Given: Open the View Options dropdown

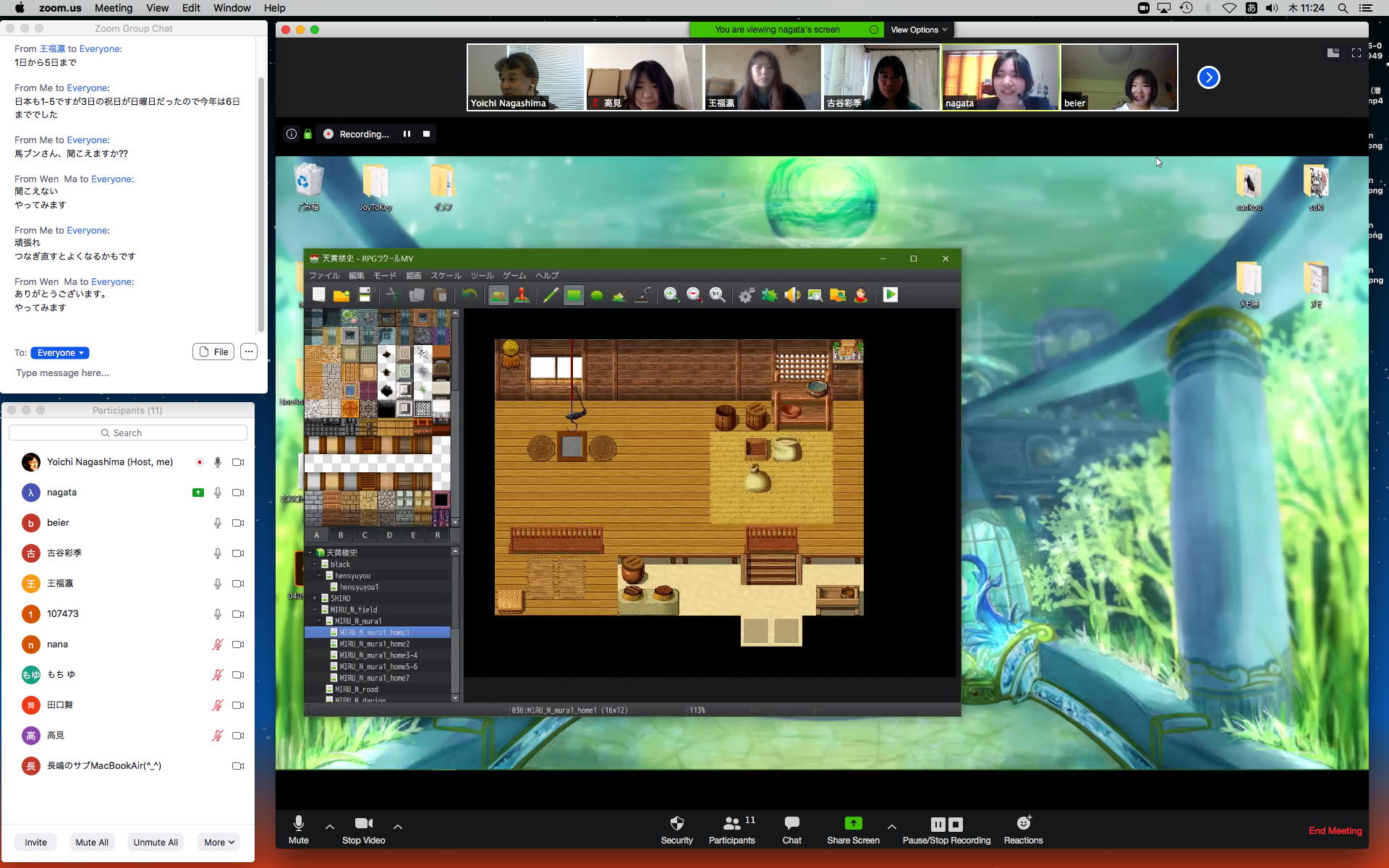Looking at the screenshot, I should (x=919, y=30).
